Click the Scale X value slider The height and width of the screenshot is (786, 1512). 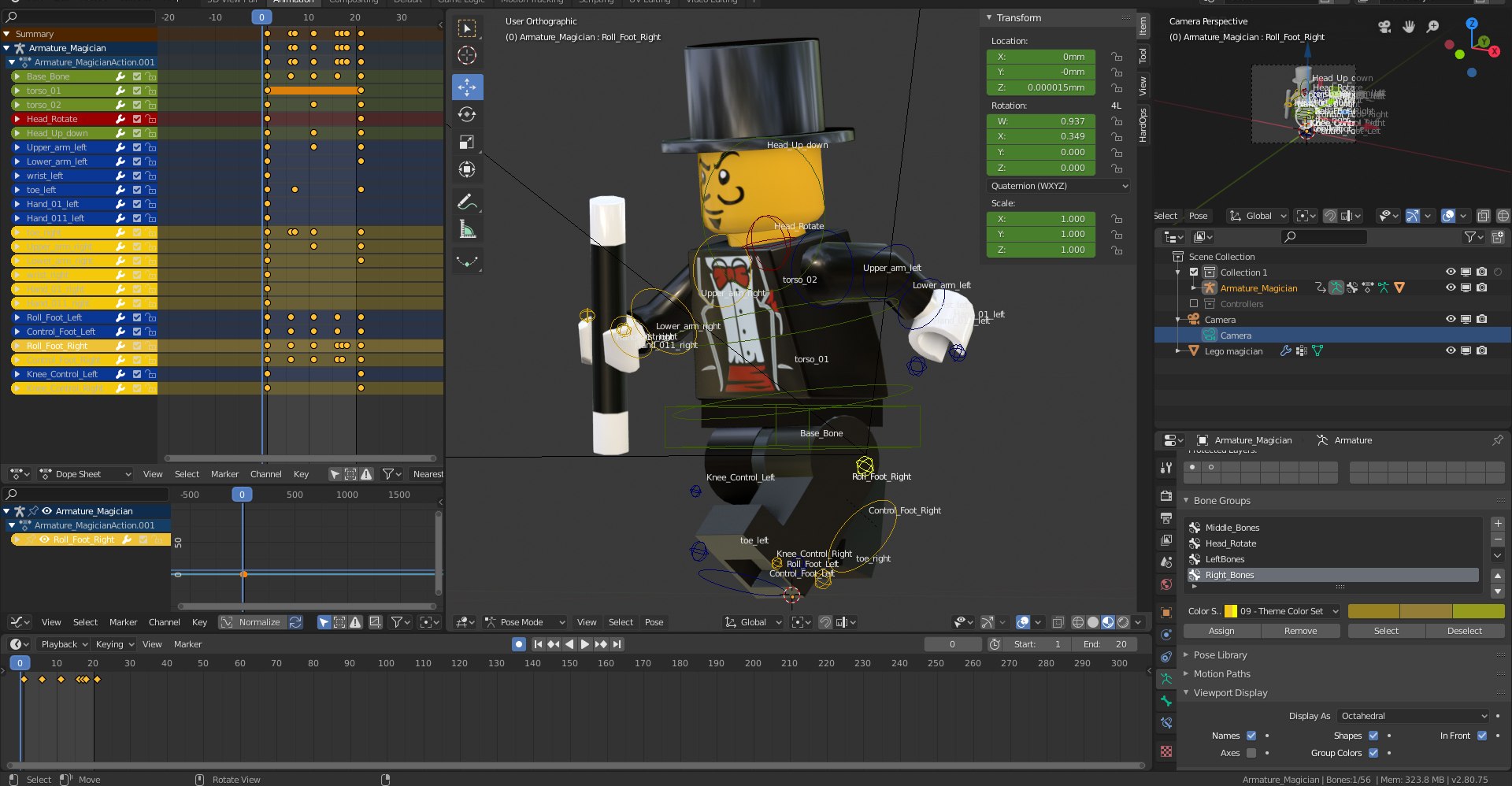coord(1041,219)
